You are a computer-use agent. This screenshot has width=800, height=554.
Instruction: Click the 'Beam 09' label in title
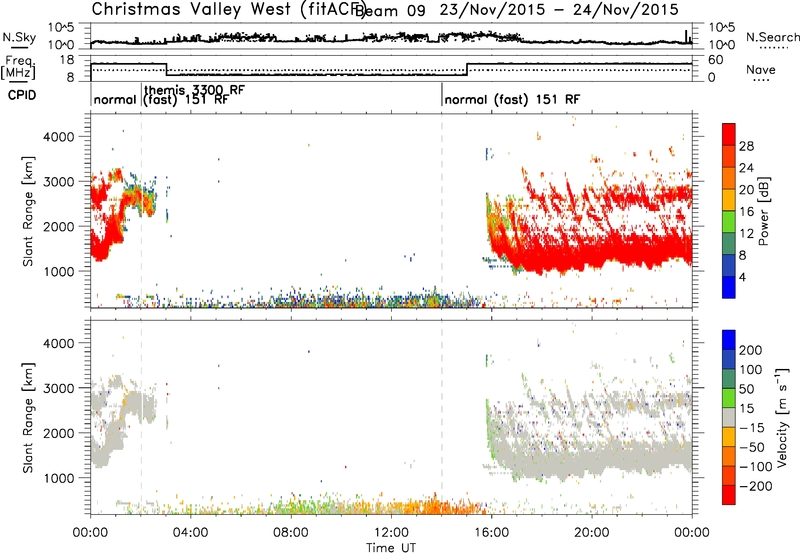390,10
